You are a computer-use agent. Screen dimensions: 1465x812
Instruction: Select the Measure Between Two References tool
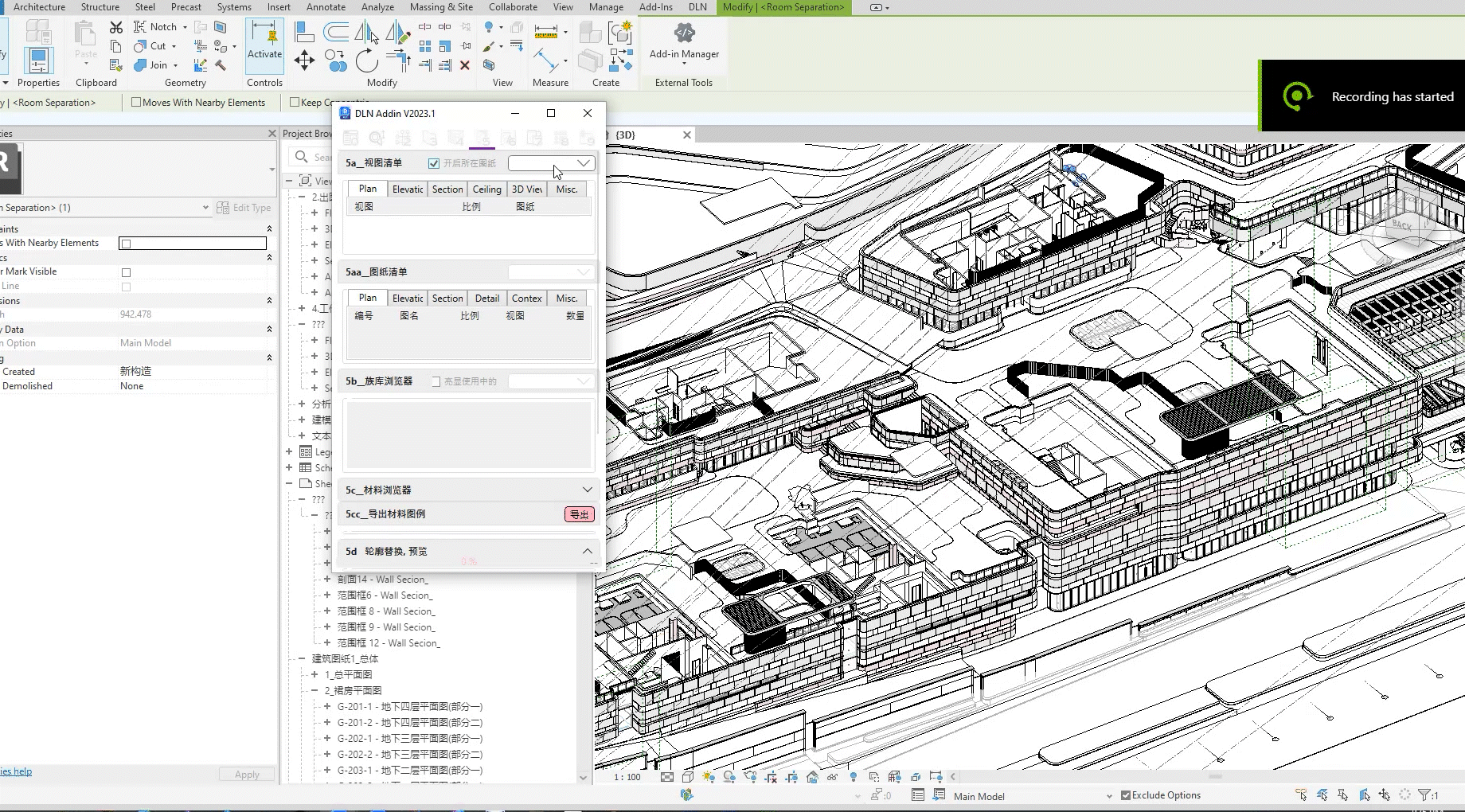pyautogui.click(x=546, y=32)
